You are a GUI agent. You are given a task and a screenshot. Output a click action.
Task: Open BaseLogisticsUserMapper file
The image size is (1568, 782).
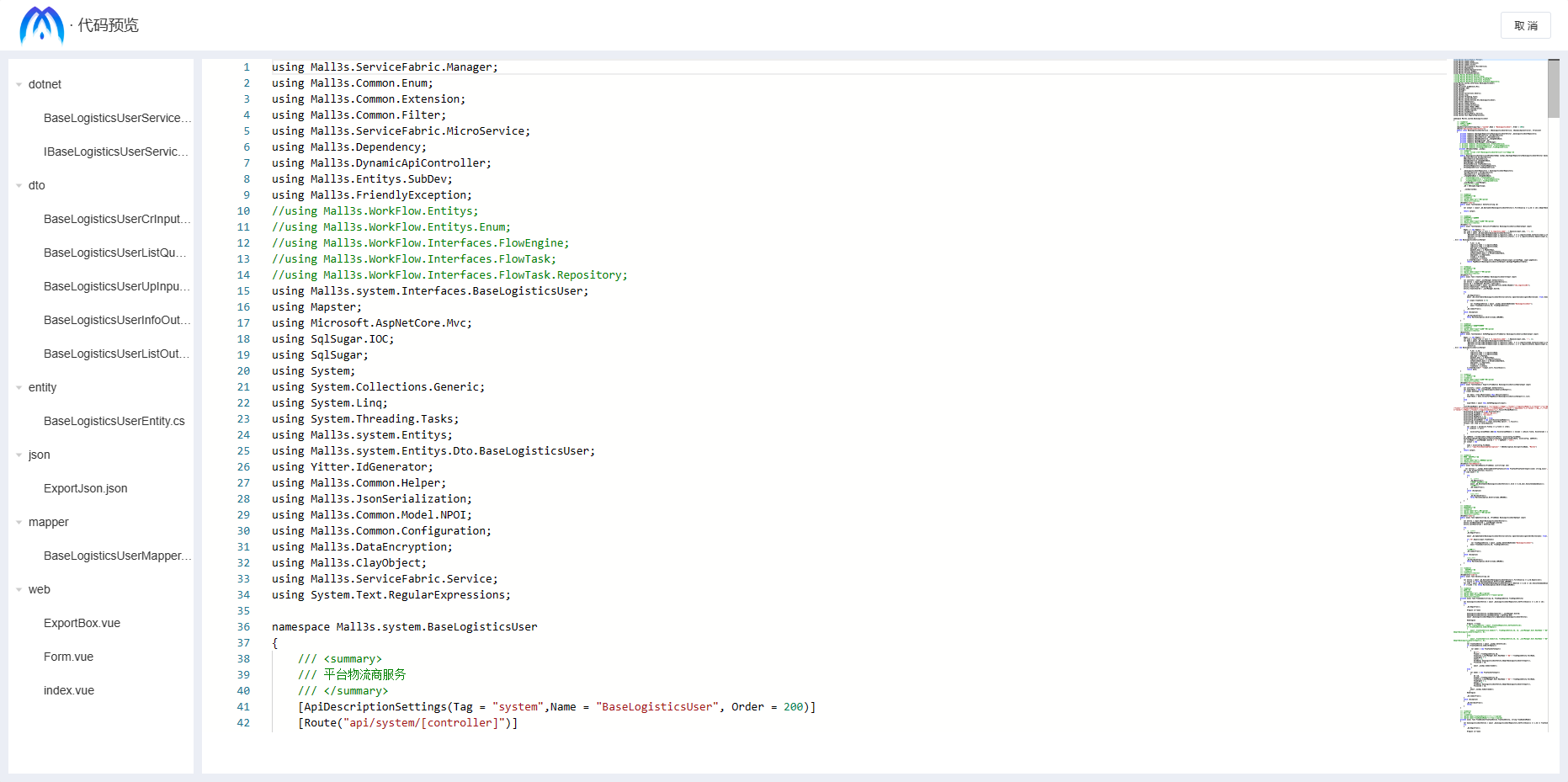pos(117,556)
